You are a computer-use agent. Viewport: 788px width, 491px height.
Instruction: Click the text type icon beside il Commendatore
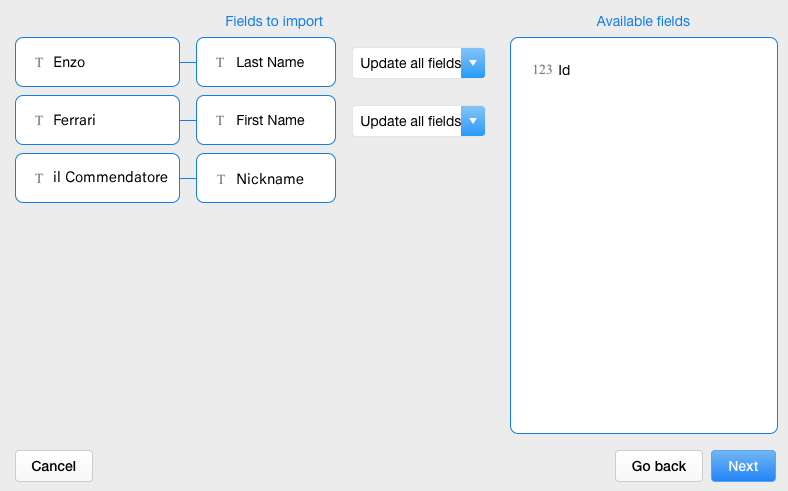tap(39, 178)
